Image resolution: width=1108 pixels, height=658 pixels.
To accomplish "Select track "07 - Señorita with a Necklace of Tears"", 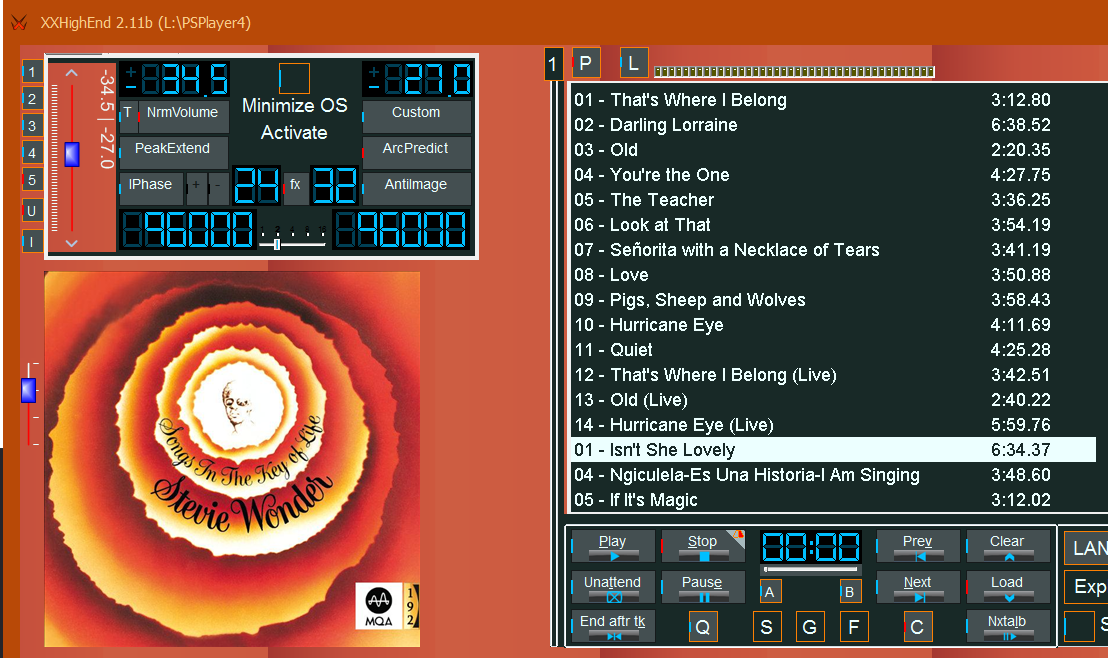I will point(834,249).
